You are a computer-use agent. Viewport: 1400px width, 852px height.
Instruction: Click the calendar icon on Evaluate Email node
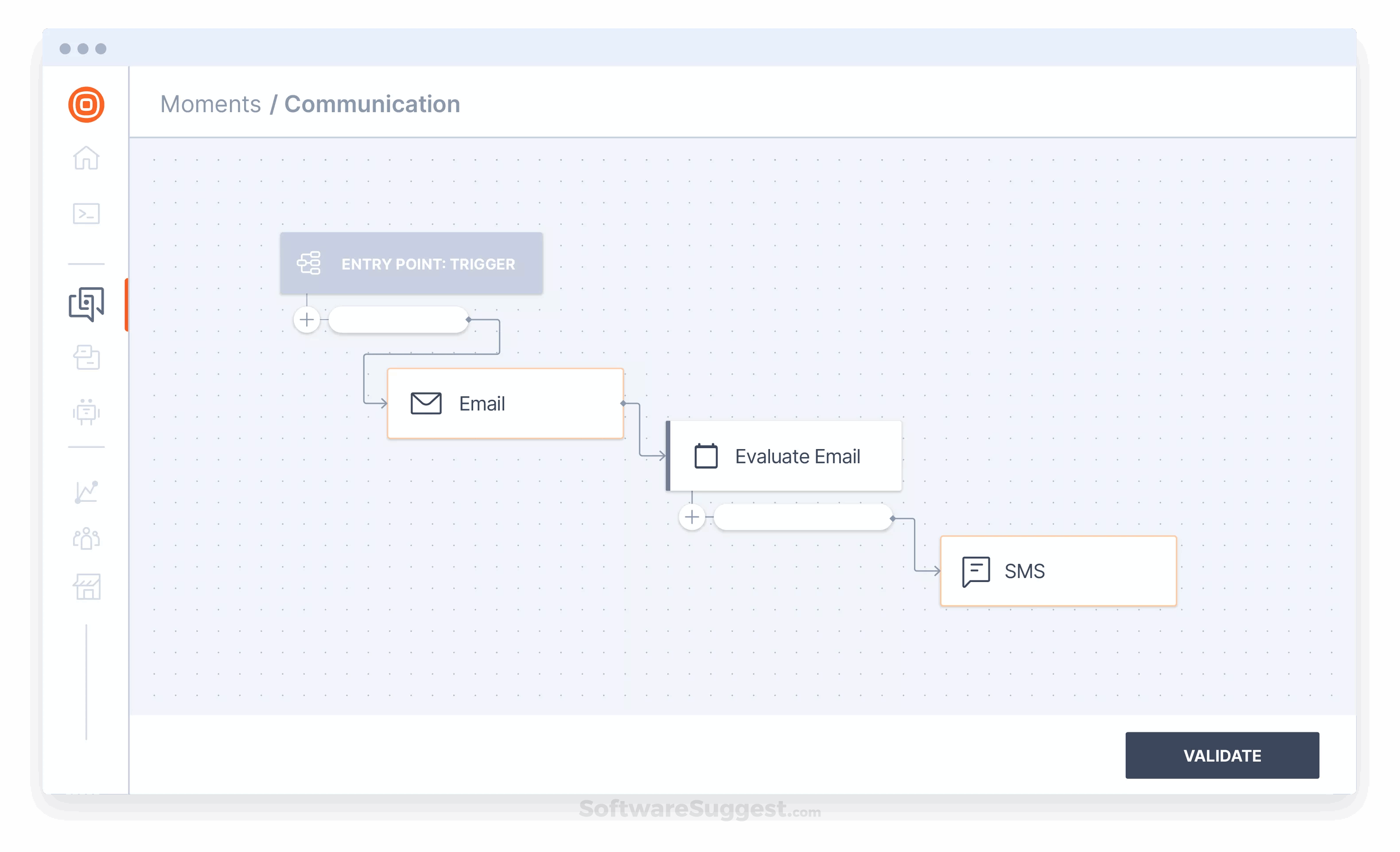coord(706,456)
